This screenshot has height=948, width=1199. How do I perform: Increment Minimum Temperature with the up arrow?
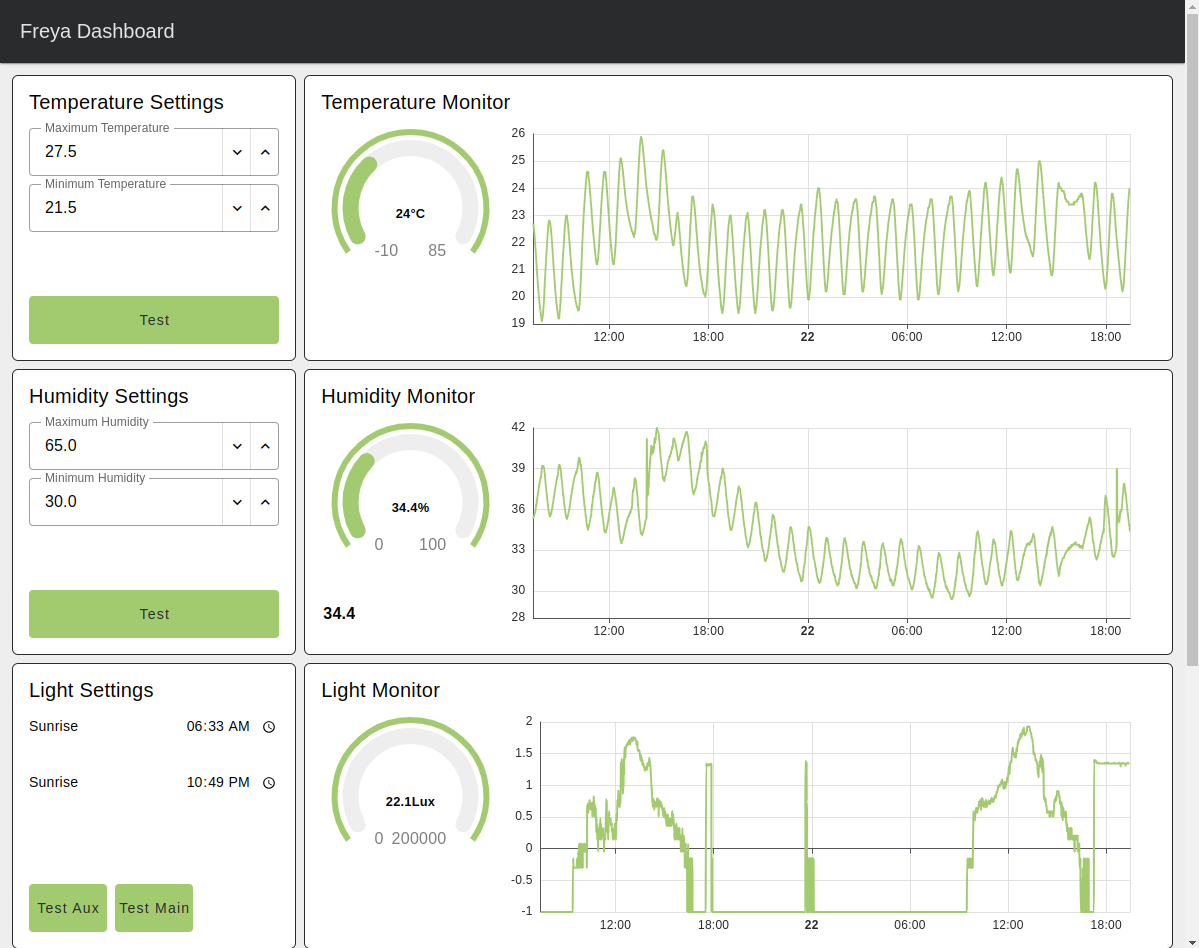coord(265,207)
